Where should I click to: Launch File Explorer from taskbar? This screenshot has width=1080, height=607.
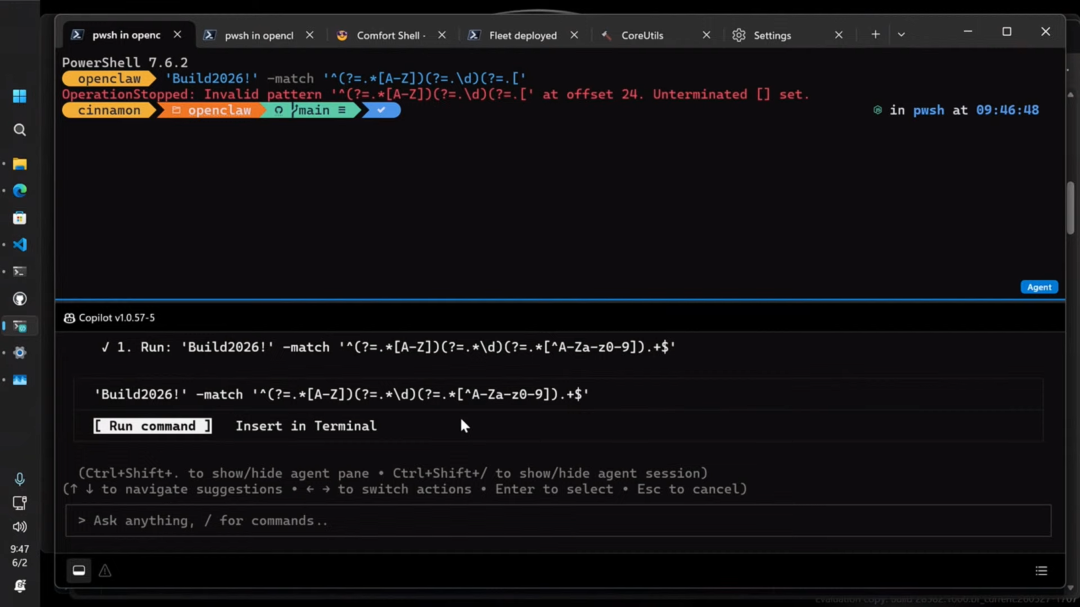[19, 164]
